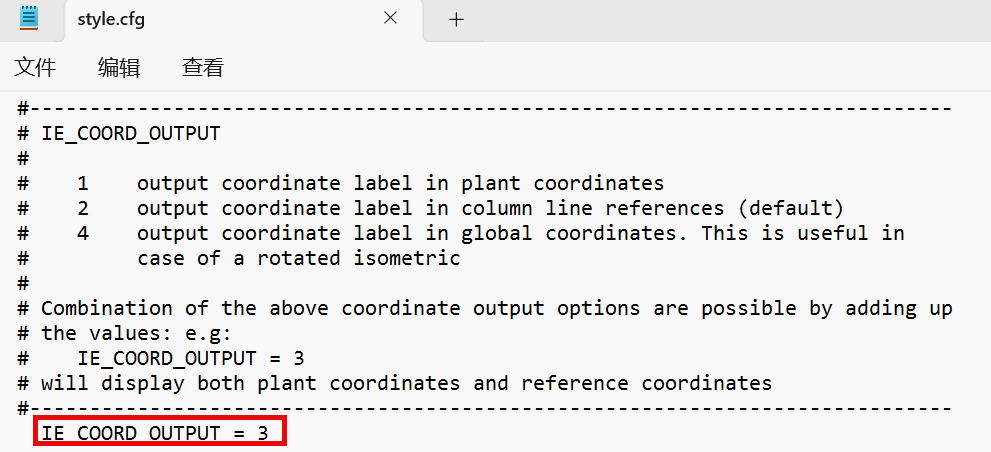The height and width of the screenshot is (452, 991).
Task: Click the Notepad app icon
Action: click(x=29, y=18)
